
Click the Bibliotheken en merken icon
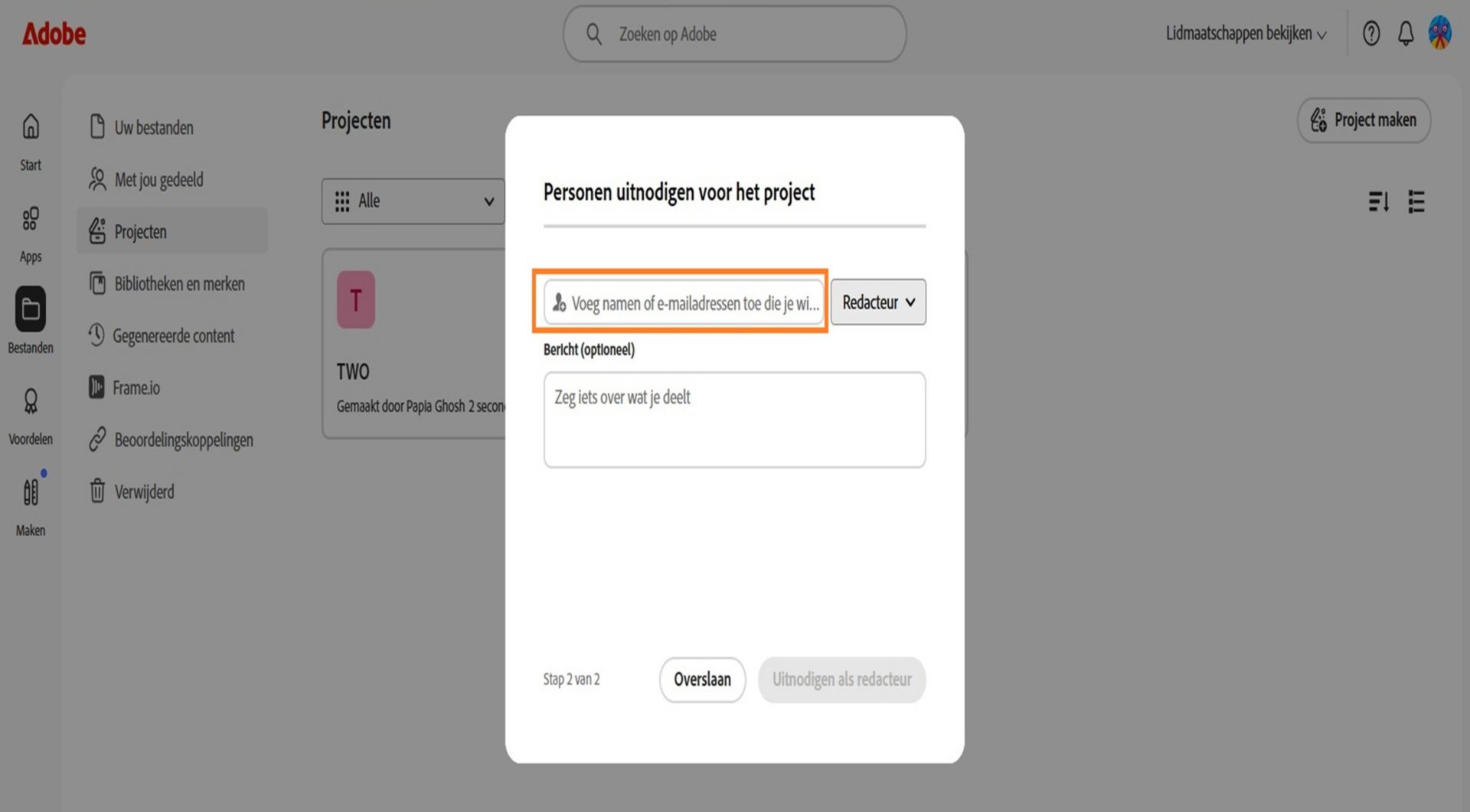pos(97,283)
